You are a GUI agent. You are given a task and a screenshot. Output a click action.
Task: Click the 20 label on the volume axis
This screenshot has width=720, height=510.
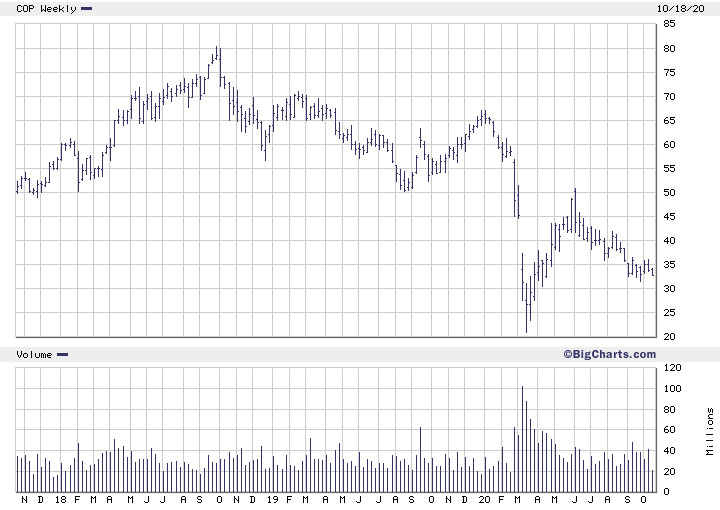[669, 471]
